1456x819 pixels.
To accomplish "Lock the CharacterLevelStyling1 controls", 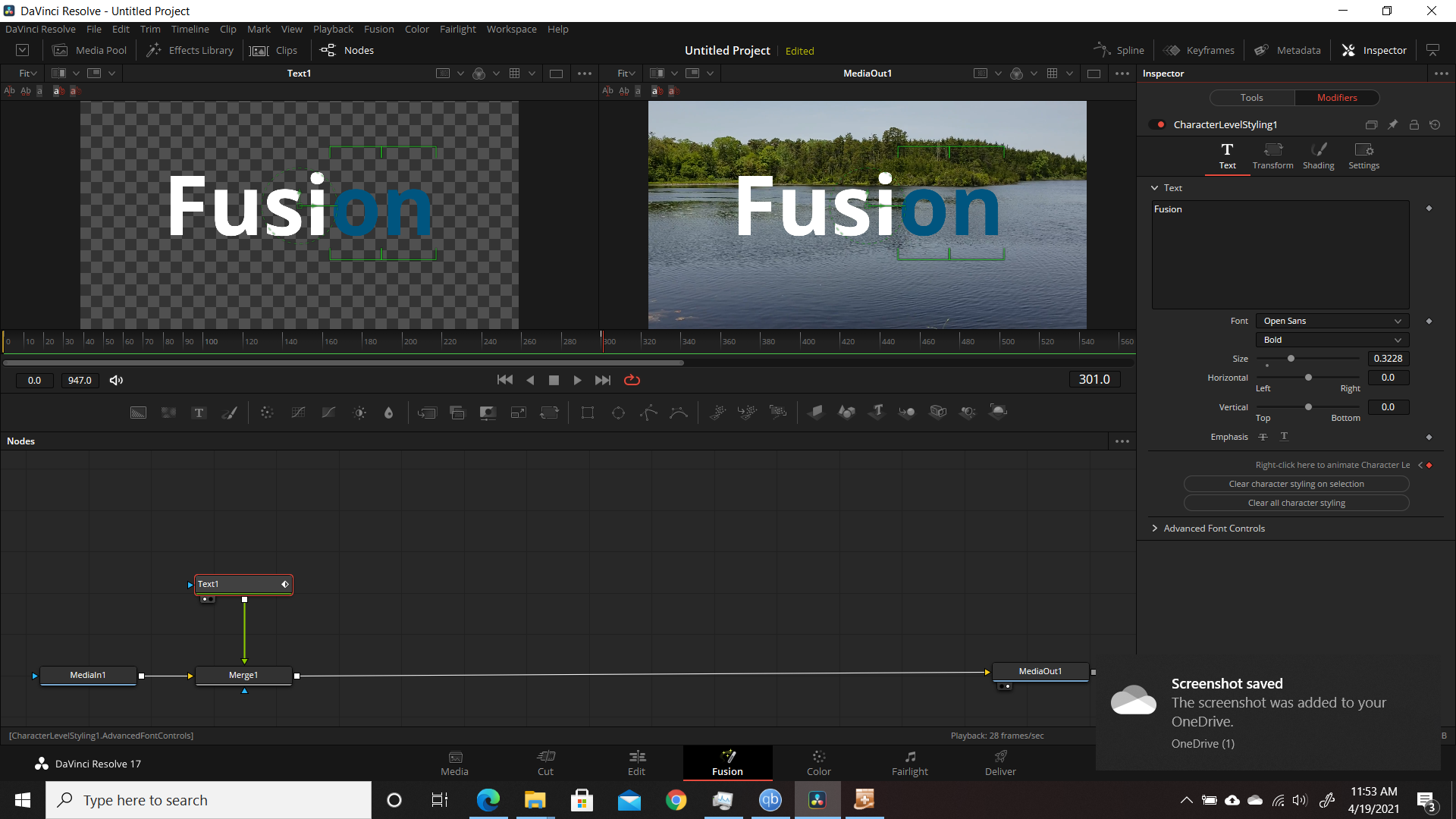I will point(1414,124).
